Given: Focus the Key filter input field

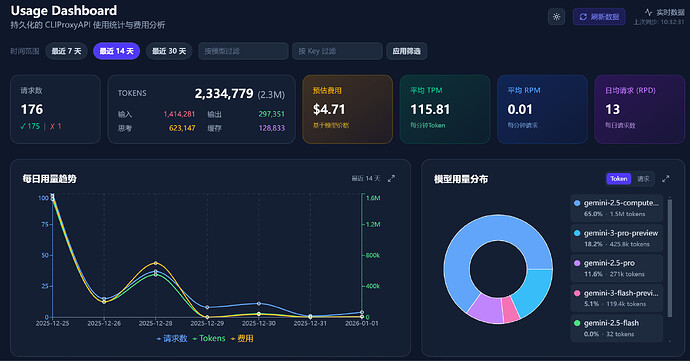Looking at the screenshot, I should [x=337, y=51].
